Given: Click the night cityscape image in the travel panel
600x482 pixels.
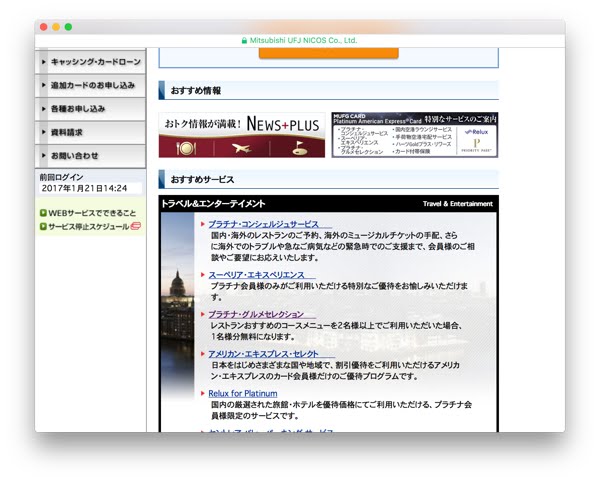Looking at the screenshot, I should 177,306.
